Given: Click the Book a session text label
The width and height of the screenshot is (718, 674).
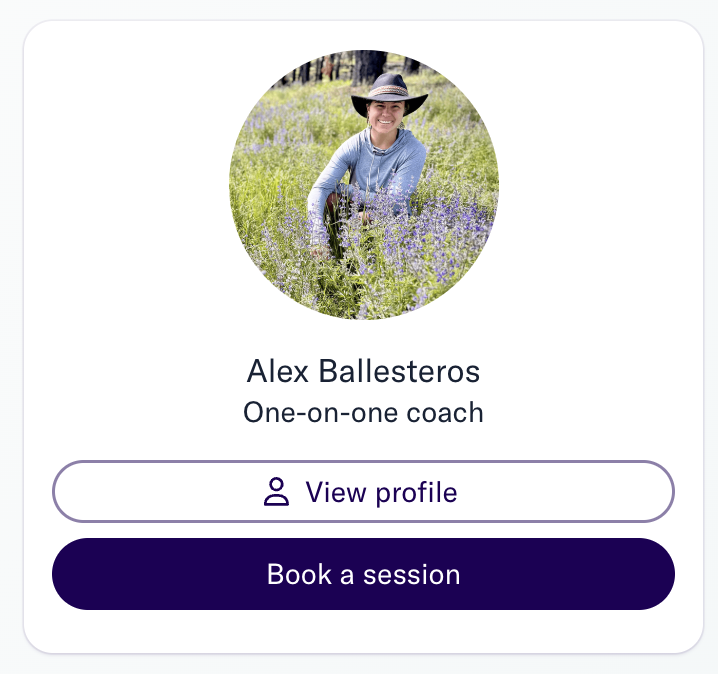Looking at the screenshot, I should [363, 574].
